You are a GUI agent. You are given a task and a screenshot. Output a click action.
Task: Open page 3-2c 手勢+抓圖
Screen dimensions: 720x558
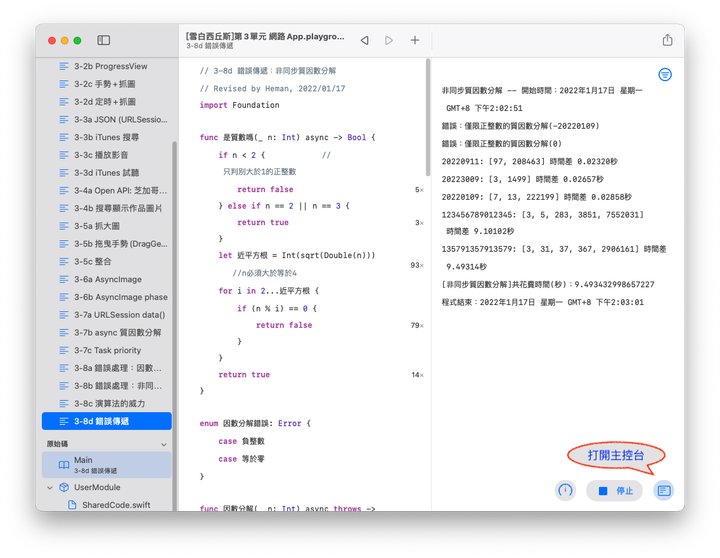pyautogui.click(x=107, y=84)
